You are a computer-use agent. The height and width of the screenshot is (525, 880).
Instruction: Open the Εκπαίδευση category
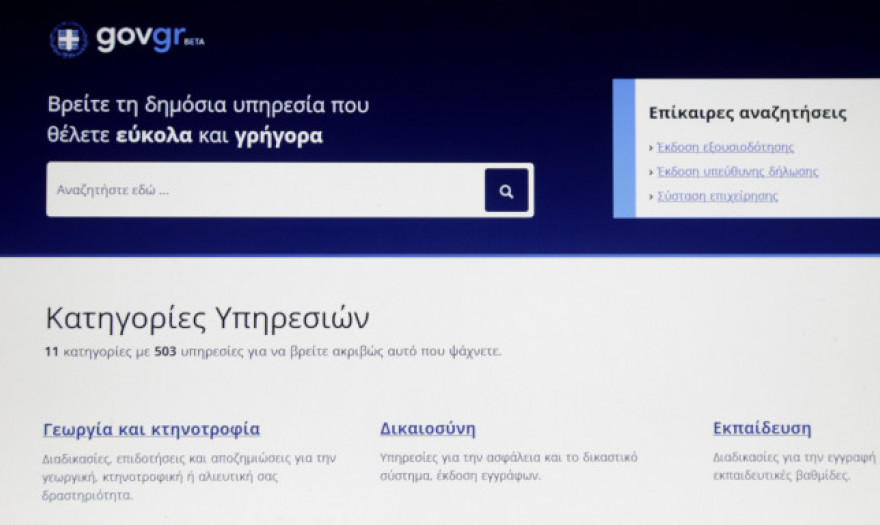tap(762, 428)
